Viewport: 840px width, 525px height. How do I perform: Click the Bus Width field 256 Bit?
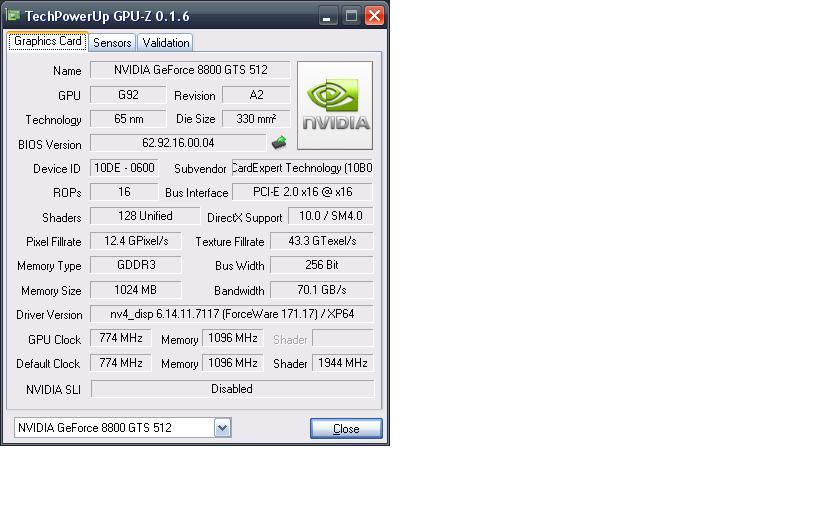click(x=321, y=265)
